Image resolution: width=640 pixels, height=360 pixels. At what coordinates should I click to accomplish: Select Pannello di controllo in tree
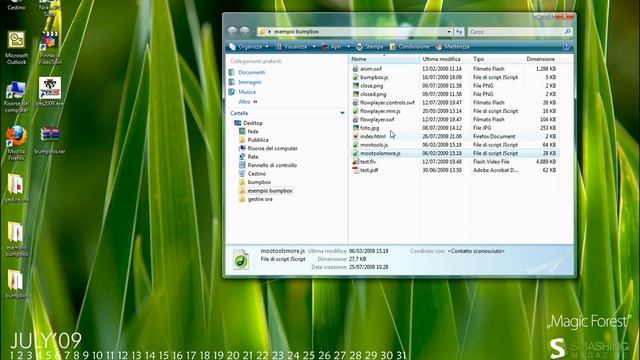click(x=272, y=165)
